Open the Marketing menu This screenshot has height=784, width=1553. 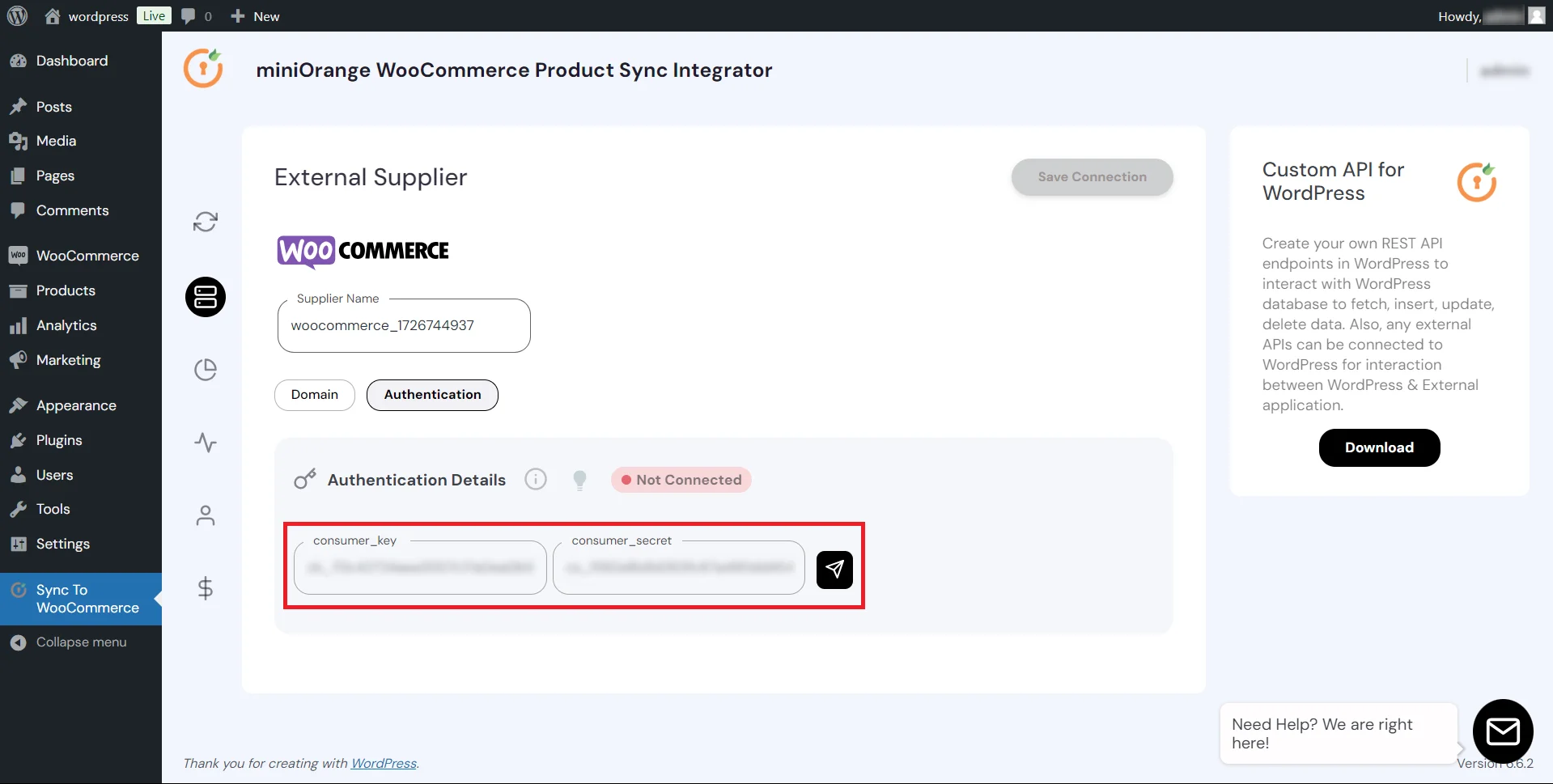[x=81, y=360]
